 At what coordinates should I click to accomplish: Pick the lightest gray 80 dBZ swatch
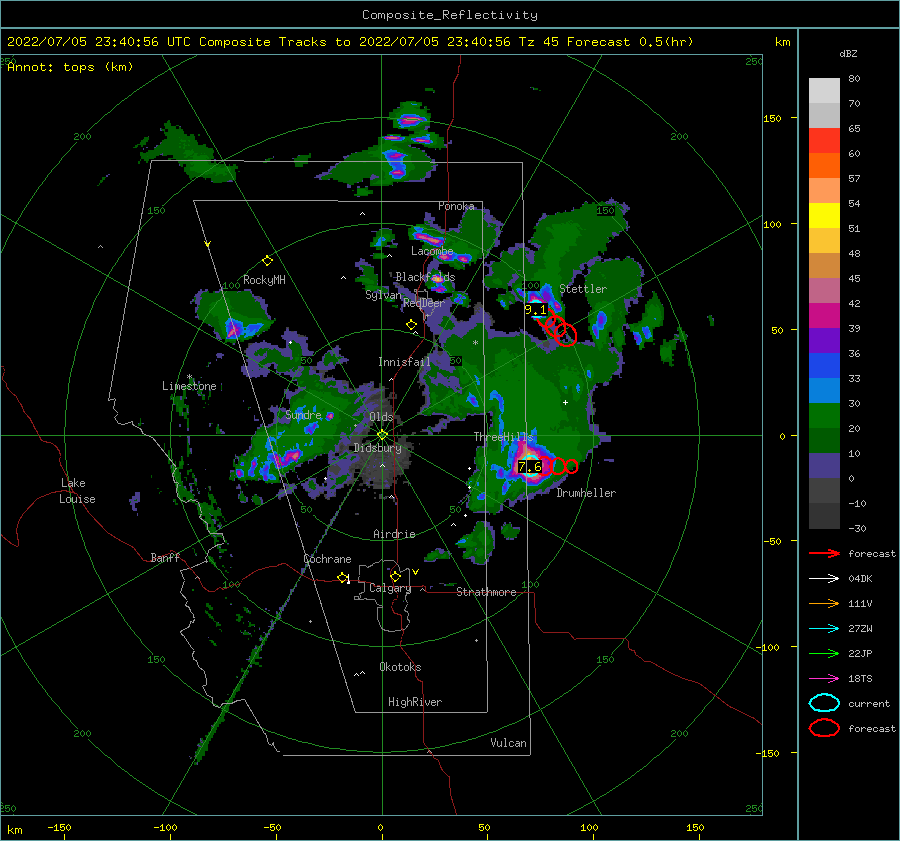(824, 91)
